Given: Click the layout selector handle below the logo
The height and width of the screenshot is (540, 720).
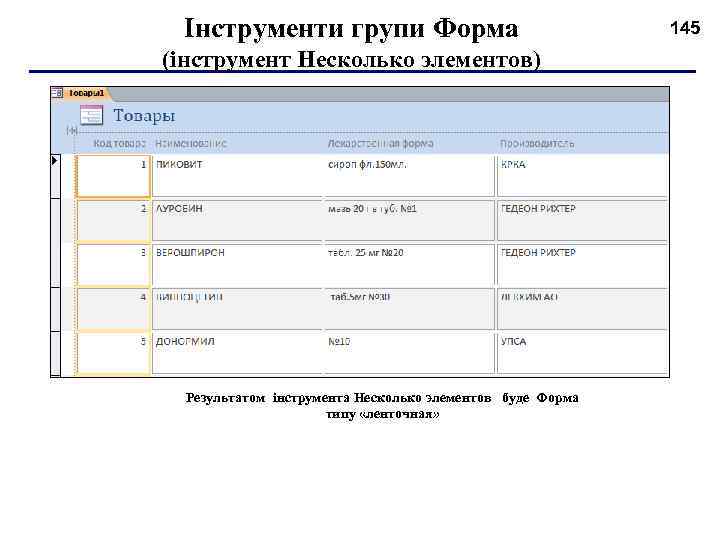Looking at the screenshot, I should coord(72,130).
